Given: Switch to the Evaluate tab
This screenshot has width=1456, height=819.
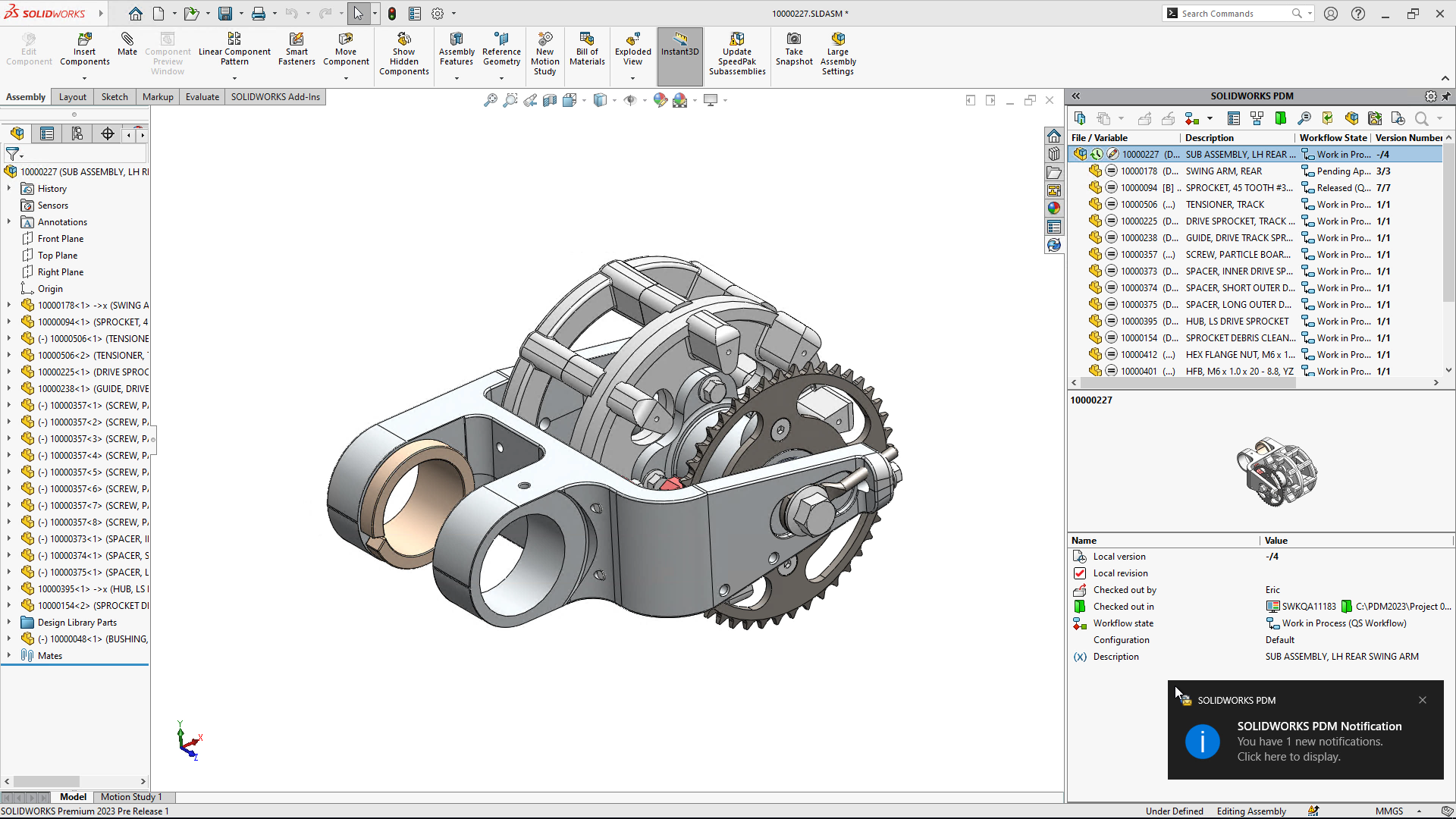Looking at the screenshot, I should (202, 97).
